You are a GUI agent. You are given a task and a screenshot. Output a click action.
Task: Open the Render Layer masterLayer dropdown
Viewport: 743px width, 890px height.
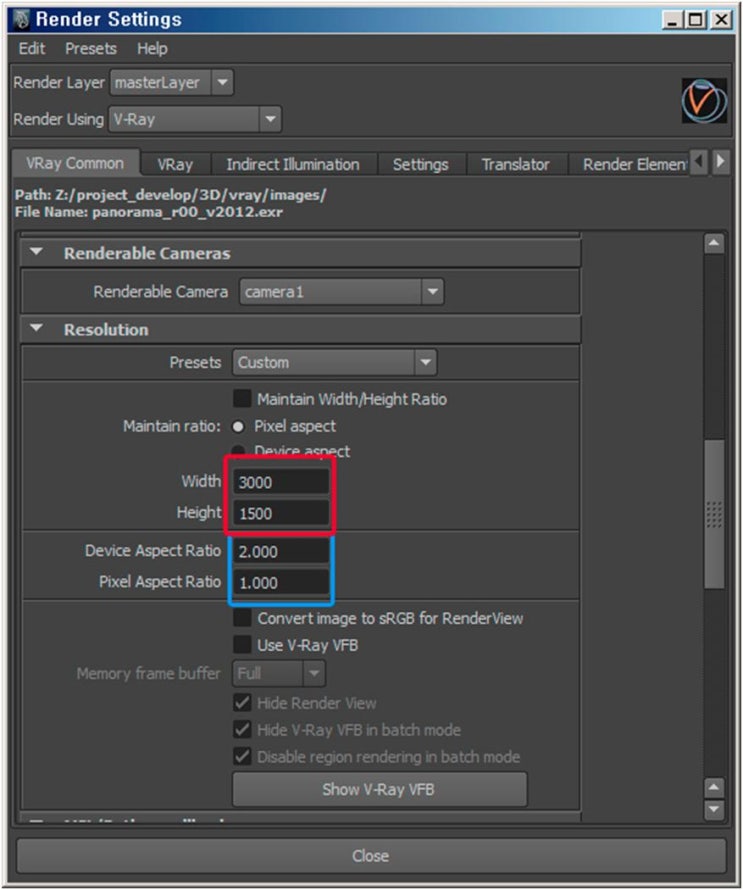pyautogui.click(x=171, y=83)
